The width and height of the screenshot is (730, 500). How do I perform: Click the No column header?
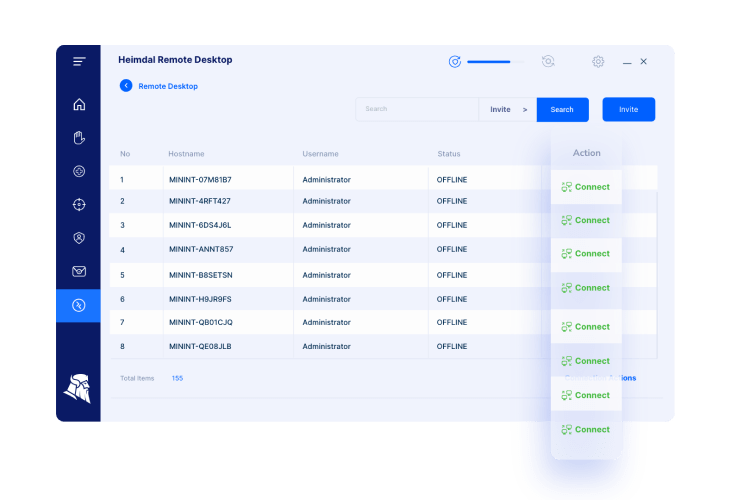pyautogui.click(x=125, y=154)
